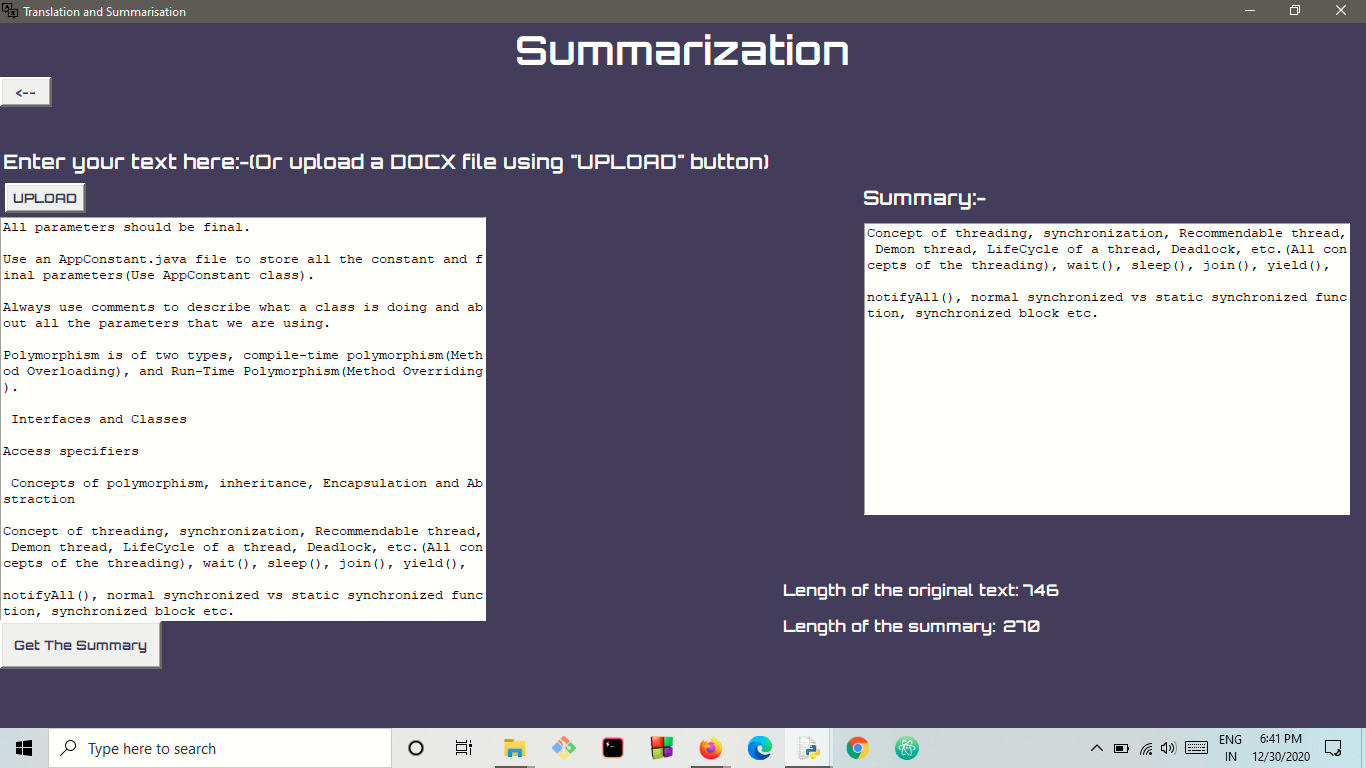1366x768 pixels.
Task: Open the Atom editor from the taskbar
Action: (x=906, y=747)
